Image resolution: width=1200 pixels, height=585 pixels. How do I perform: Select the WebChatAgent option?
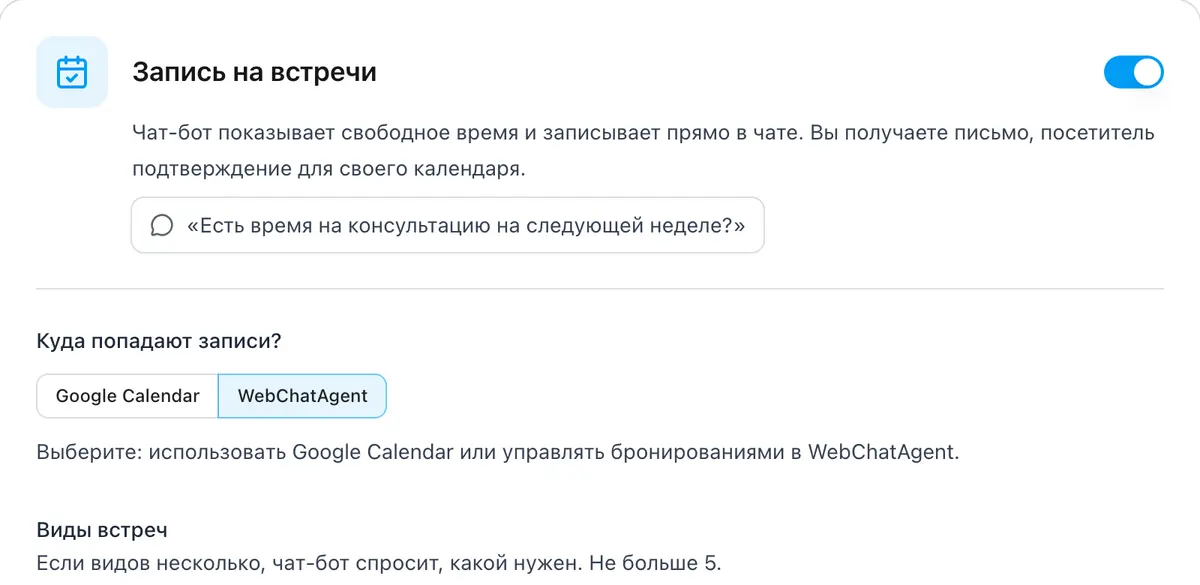pos(302,396)
